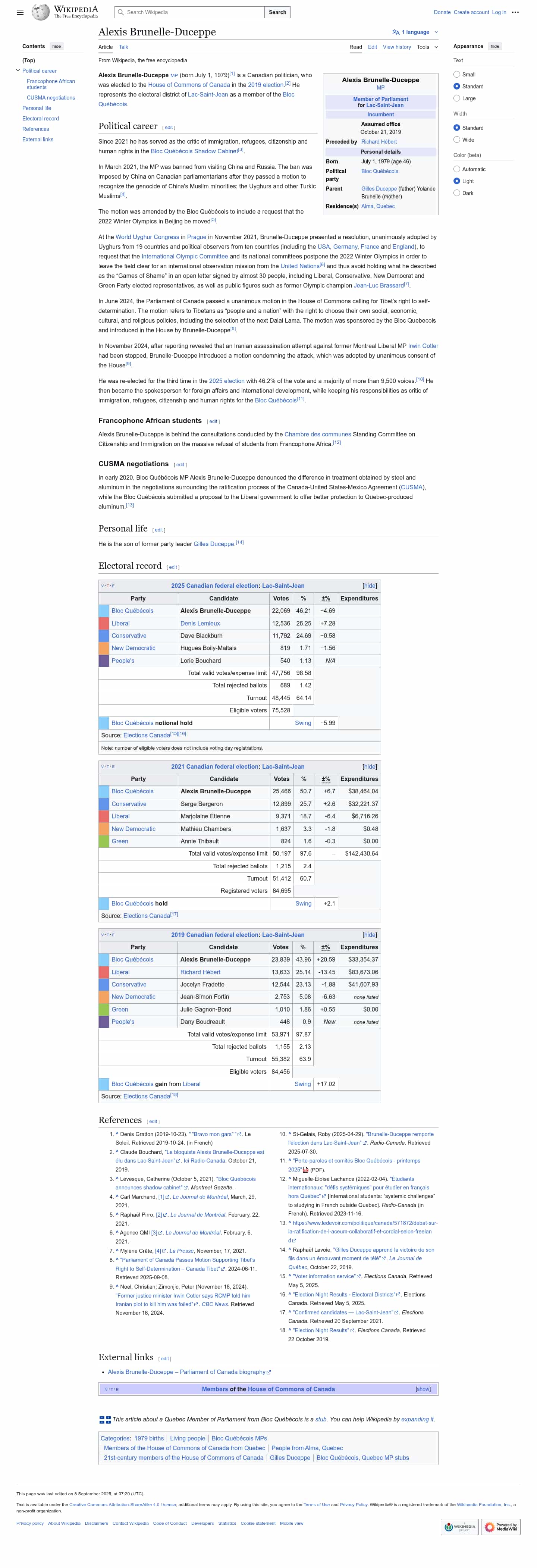Click the Powered by MediaWiki badge
537x1568 pixels.
click(501, 1527)
